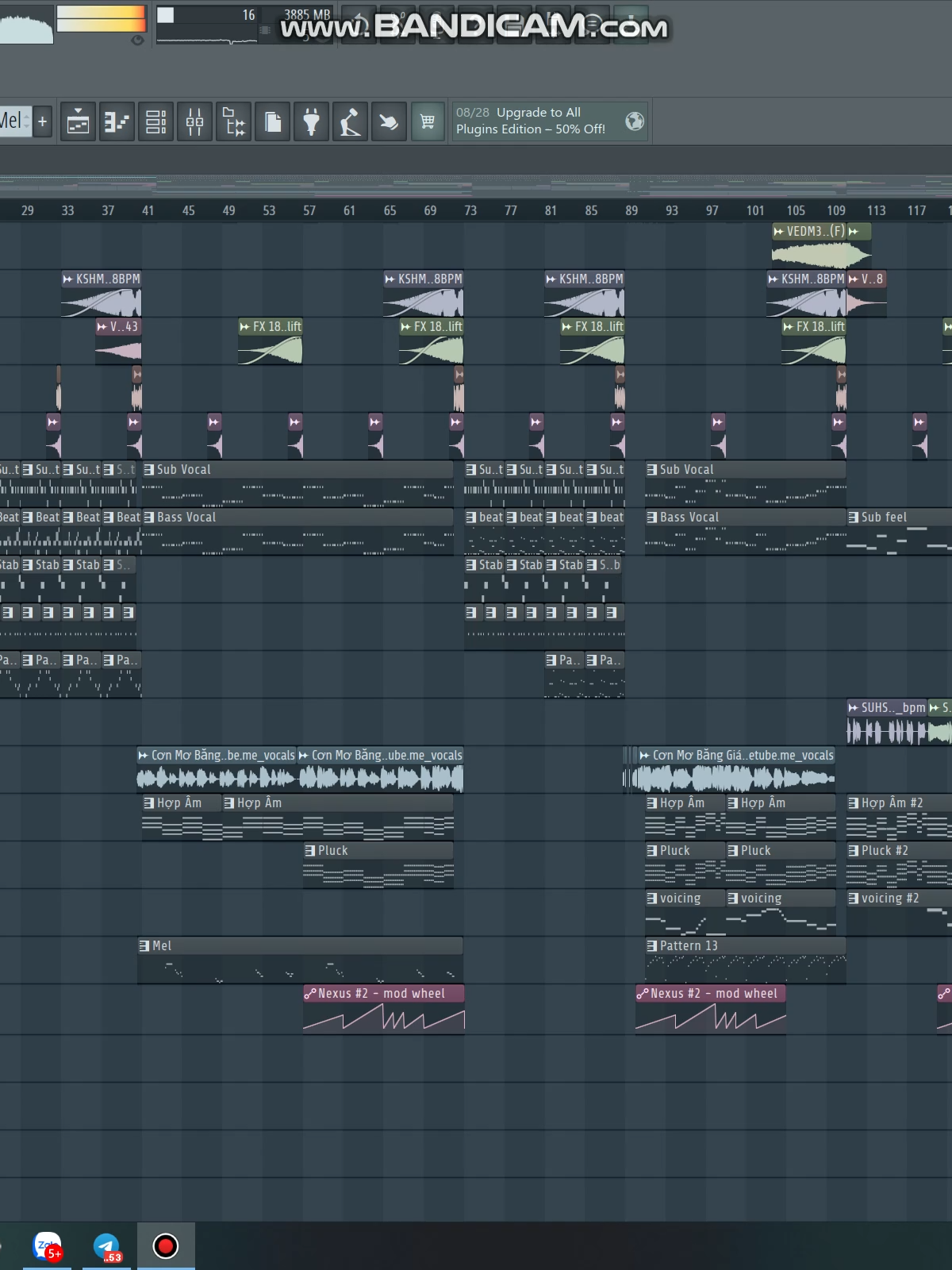
Task: Click the globe news icon
Action: [635, 121]
